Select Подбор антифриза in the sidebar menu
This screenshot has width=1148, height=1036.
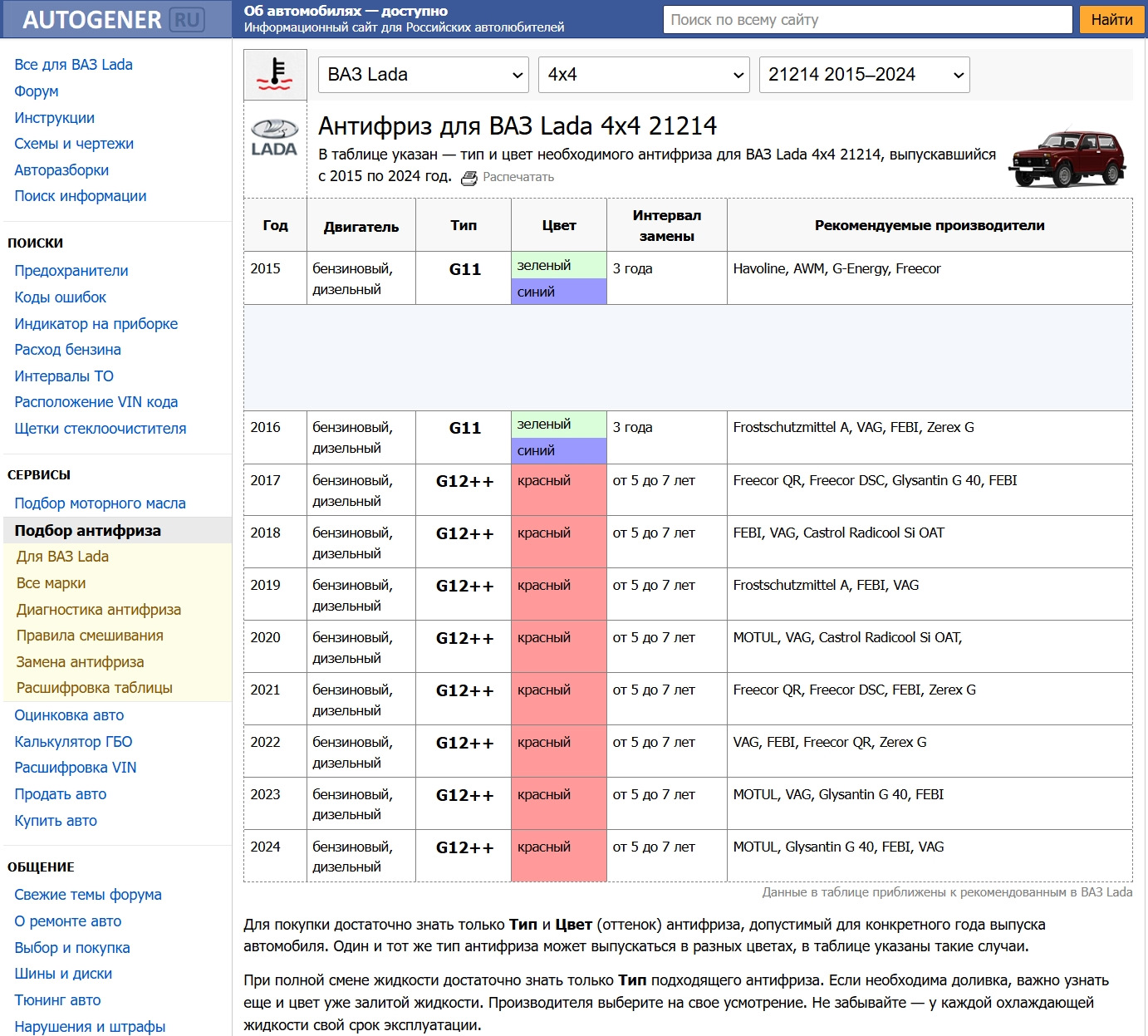(x=88, y=531)
